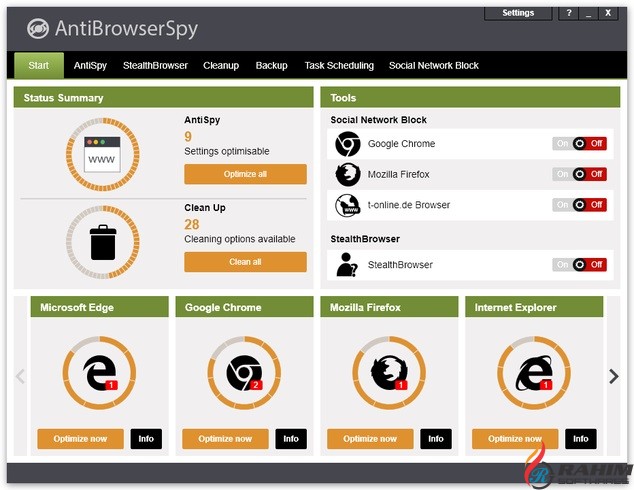Click the AntiBrowserSpy eye logo icon
The image size is (634, 490).
point(38,29)
